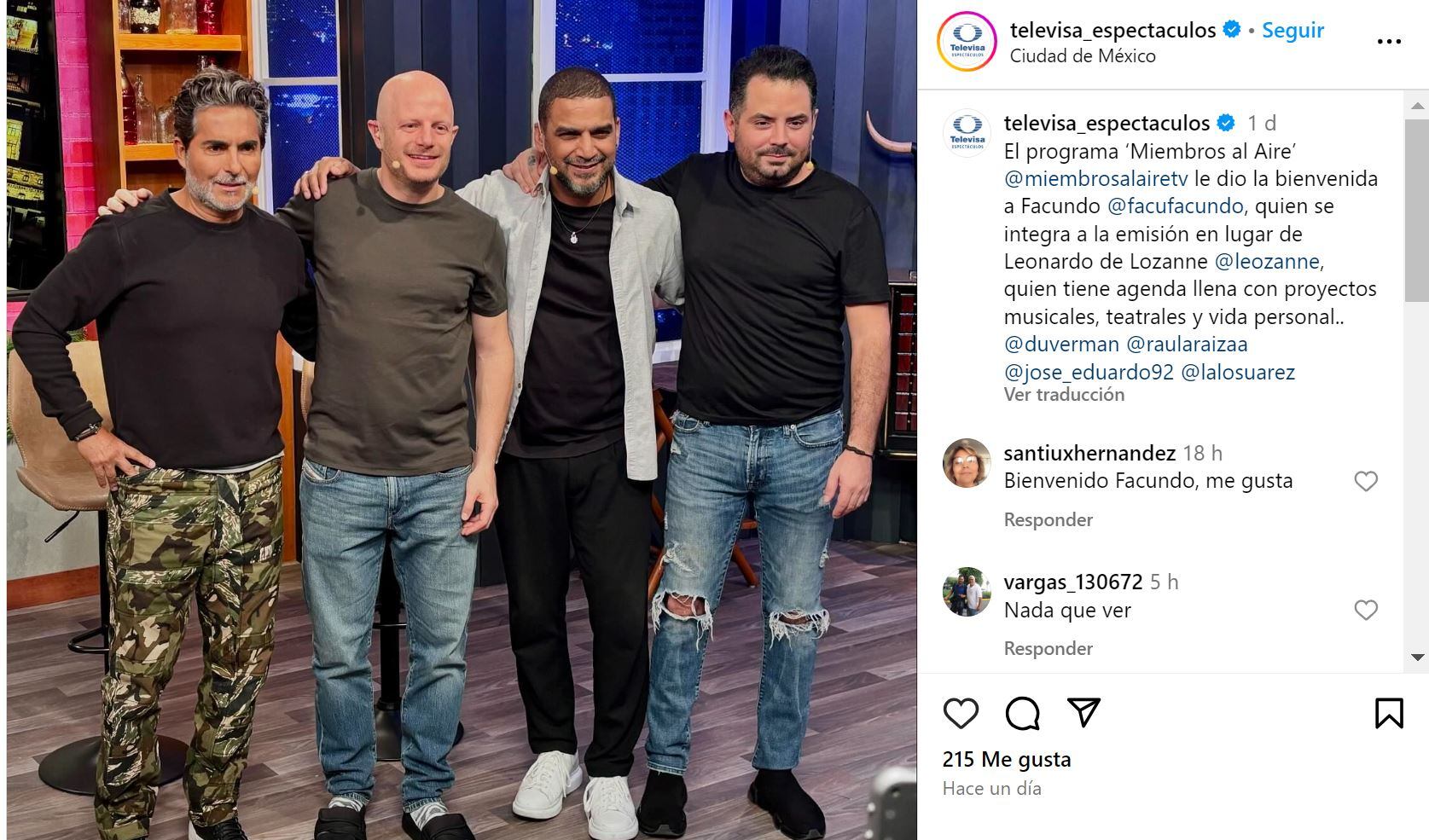The width and height of the screenshot is (1429, 840).
Task: Open vargas_130672 profile avatar
Action: click(967, 592)
